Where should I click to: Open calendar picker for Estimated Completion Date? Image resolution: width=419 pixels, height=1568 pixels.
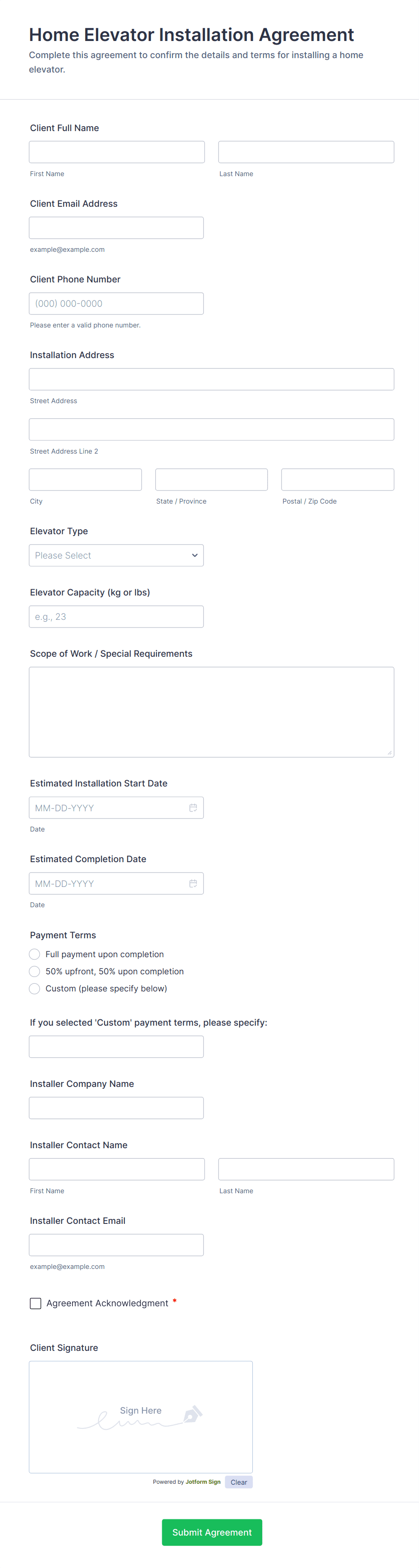[193, 883]
